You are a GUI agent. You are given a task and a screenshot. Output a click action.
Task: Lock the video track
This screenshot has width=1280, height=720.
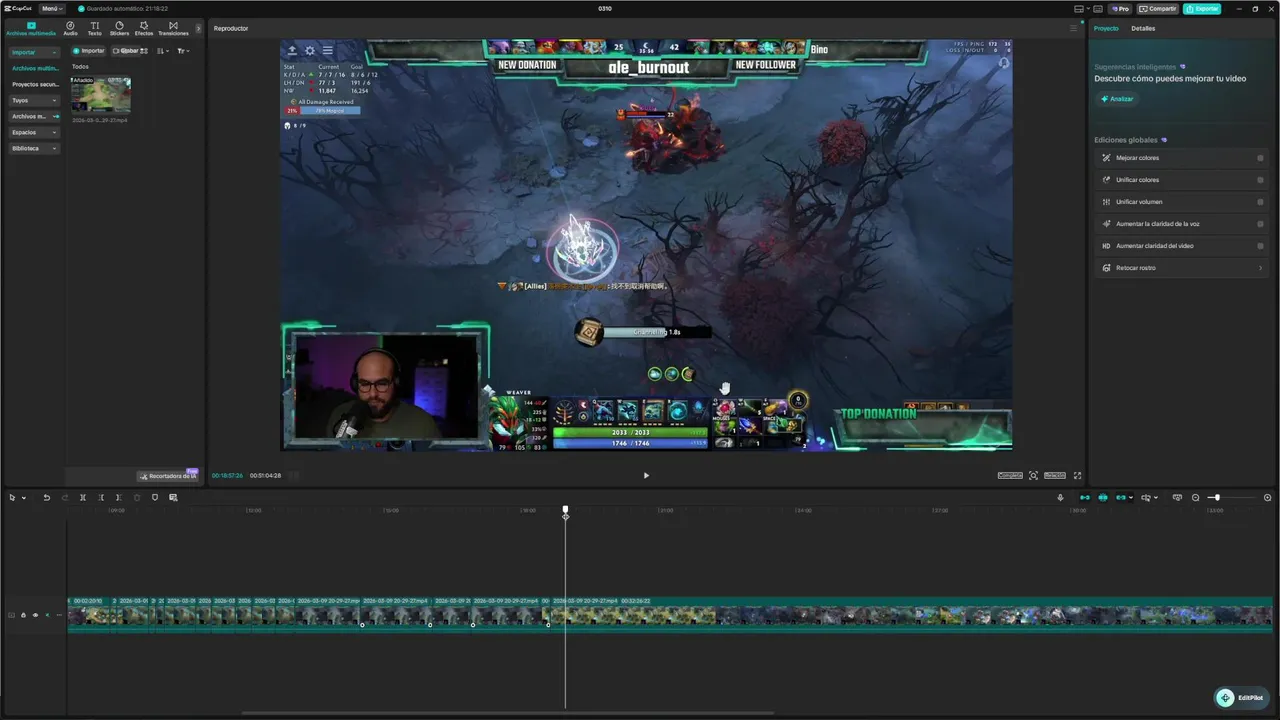[x=23, y=615]
